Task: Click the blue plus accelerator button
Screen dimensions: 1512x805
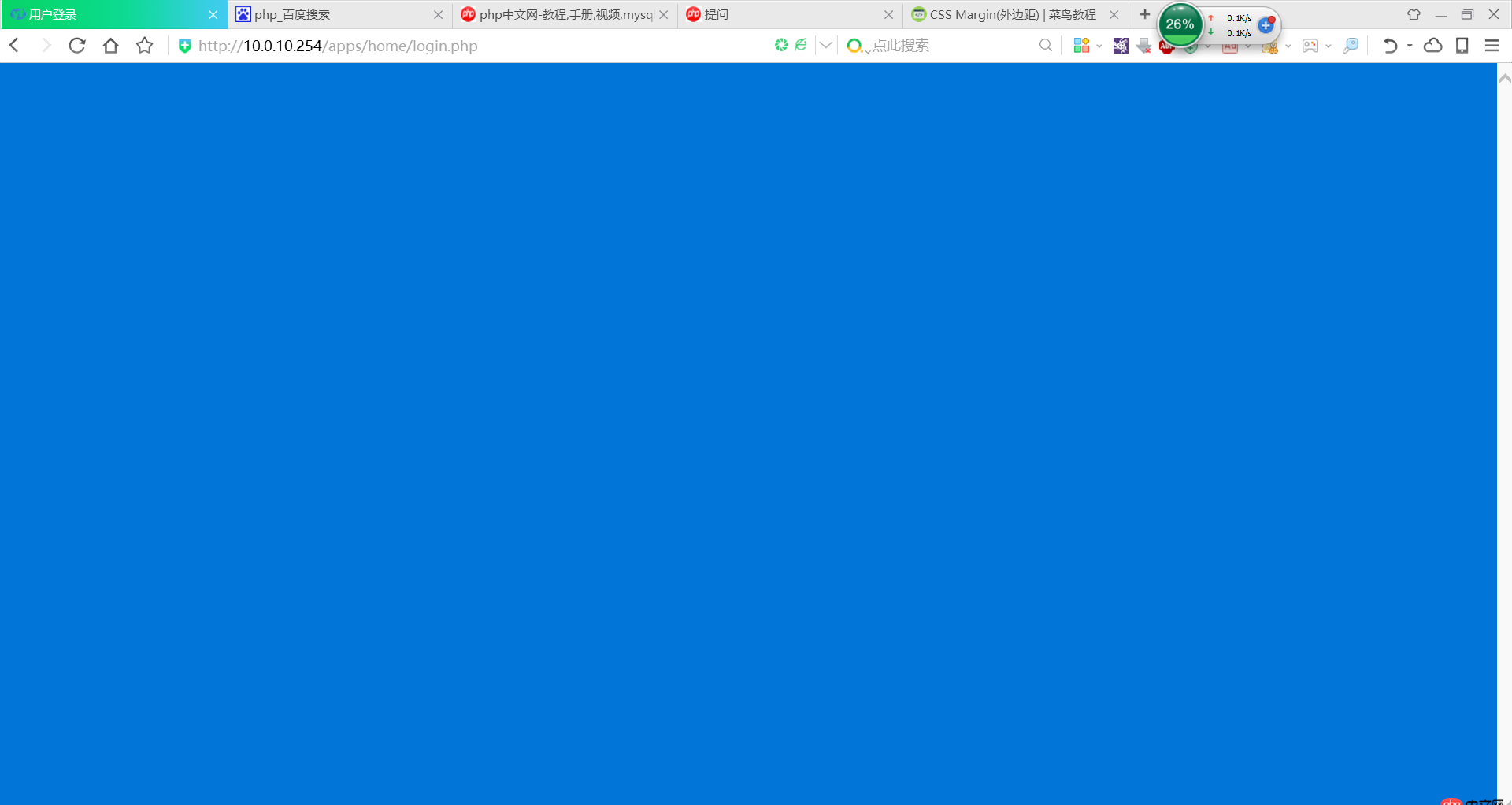Action: tap(1266, 24)
